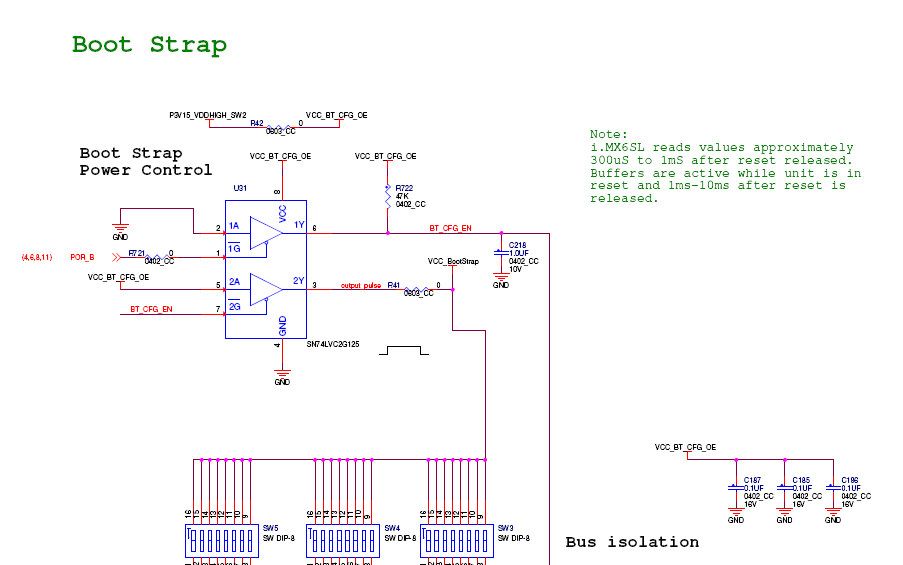
Task: Select capacitor C186 0.1UF
Action: click(833, 487)
